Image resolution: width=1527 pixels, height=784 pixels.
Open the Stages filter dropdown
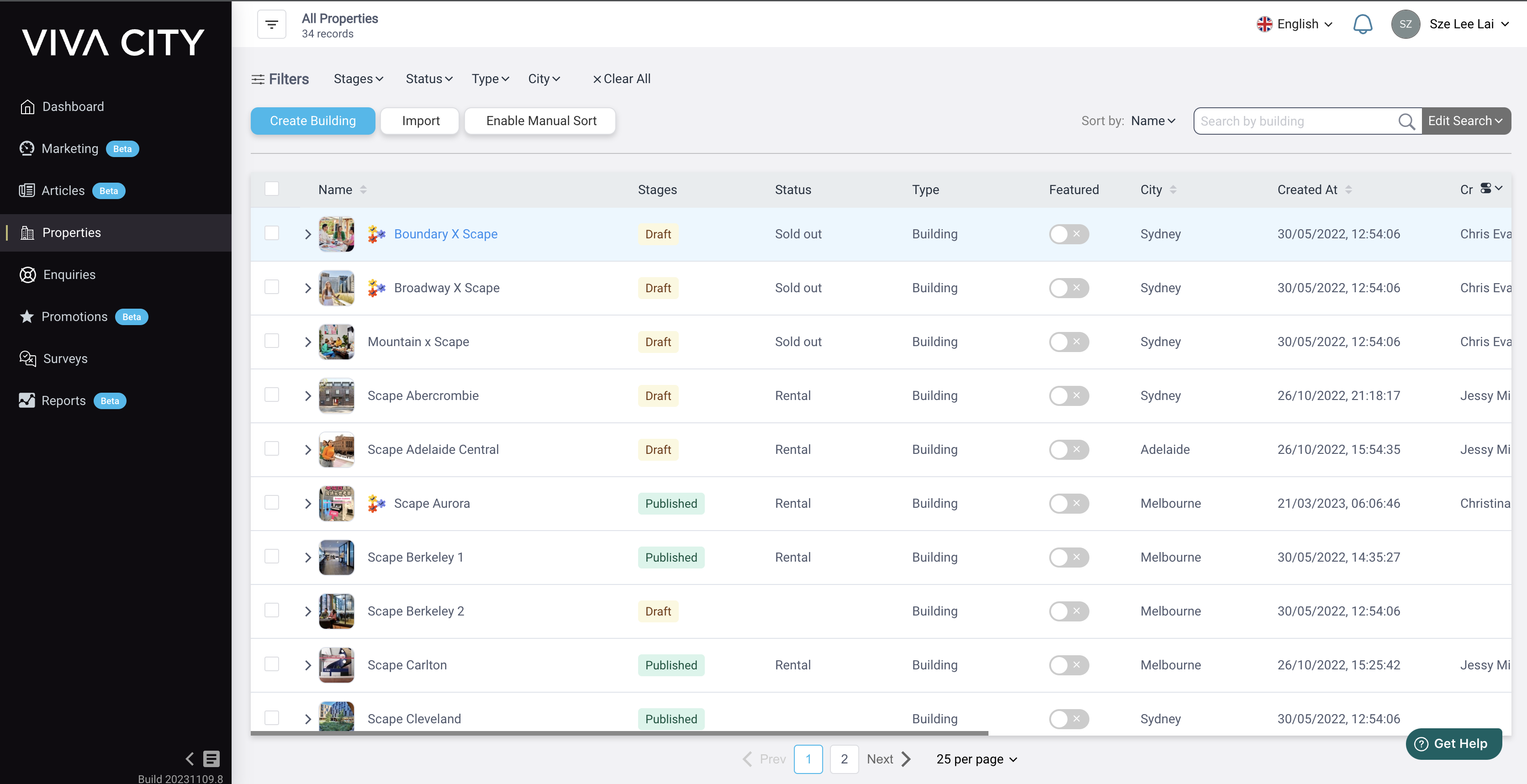tap(358, 79)
